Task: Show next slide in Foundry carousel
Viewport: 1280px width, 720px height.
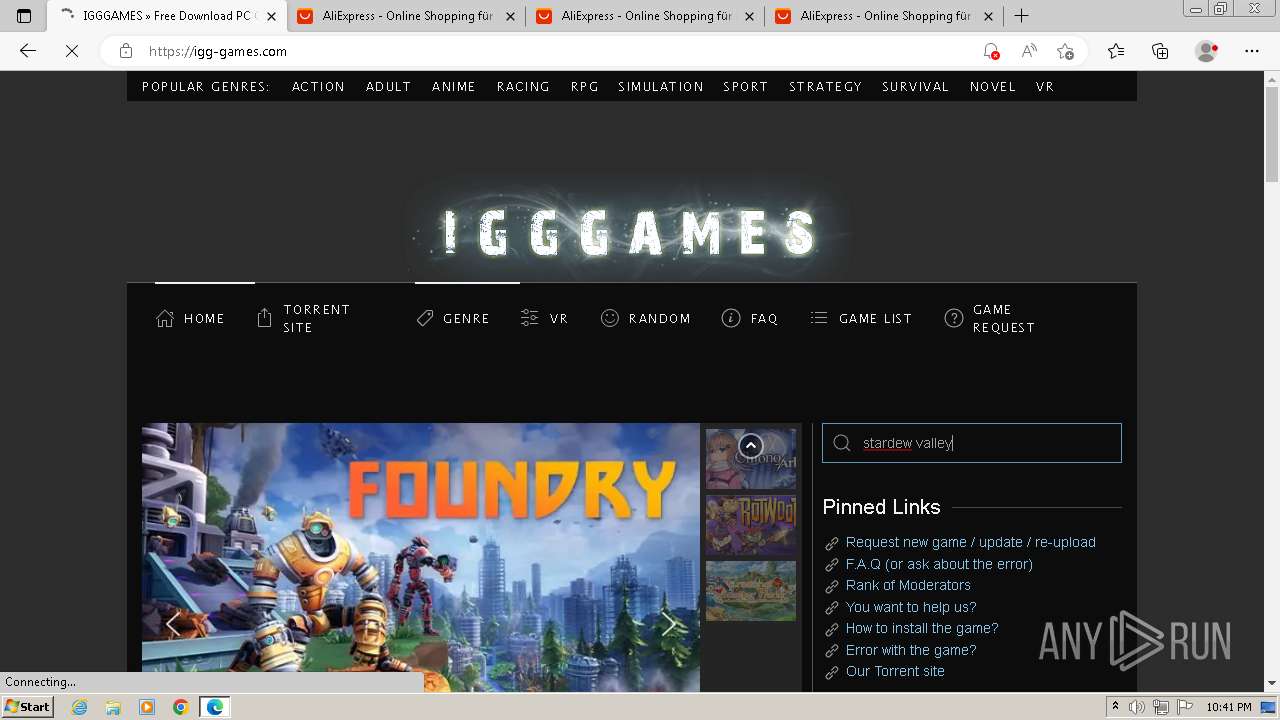Action: (x=668, y=624)
